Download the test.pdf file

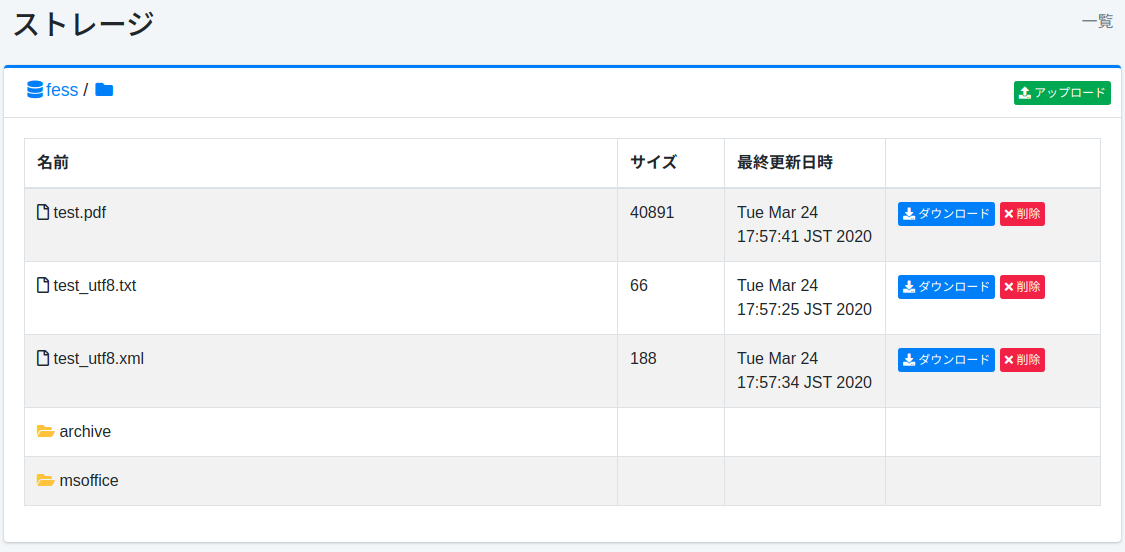(x=946, y=214)
